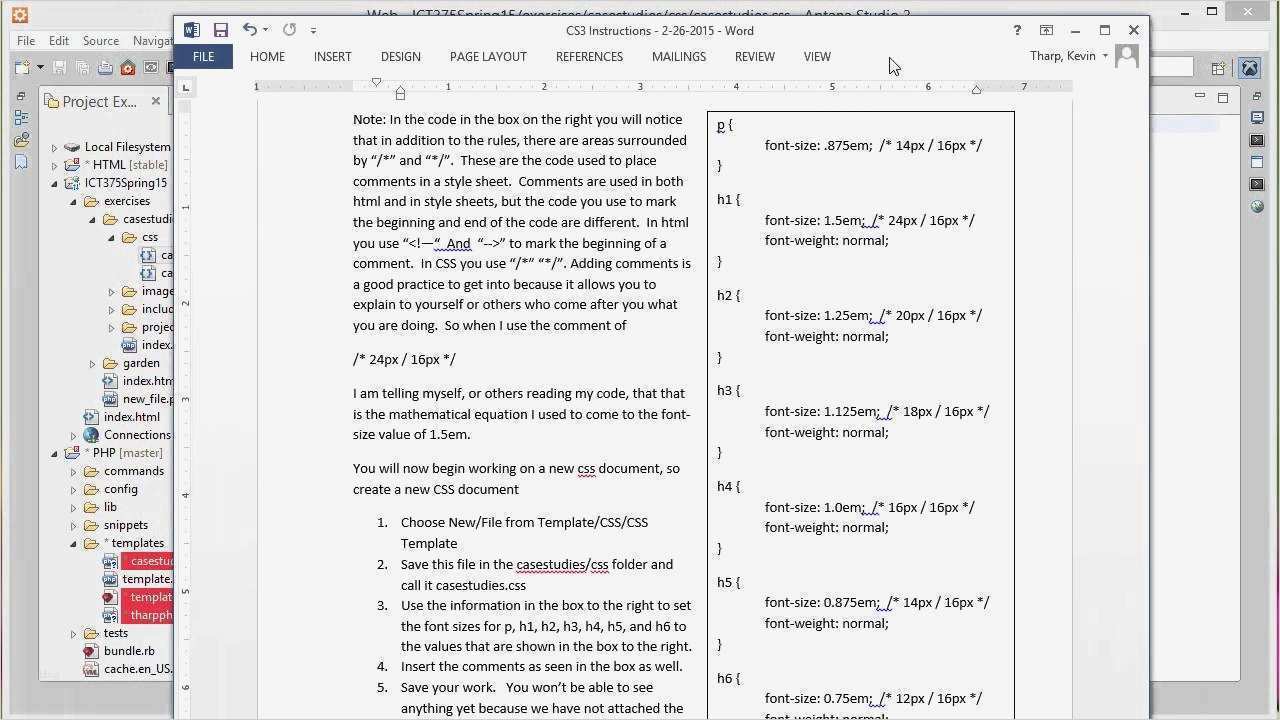Open the Edit menu in Aptana

pyautogui.click(x=59, y=41)
